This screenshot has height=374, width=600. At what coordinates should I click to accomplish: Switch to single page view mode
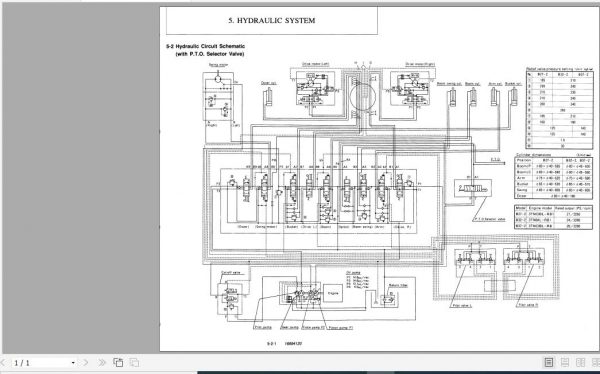point(549,362)
